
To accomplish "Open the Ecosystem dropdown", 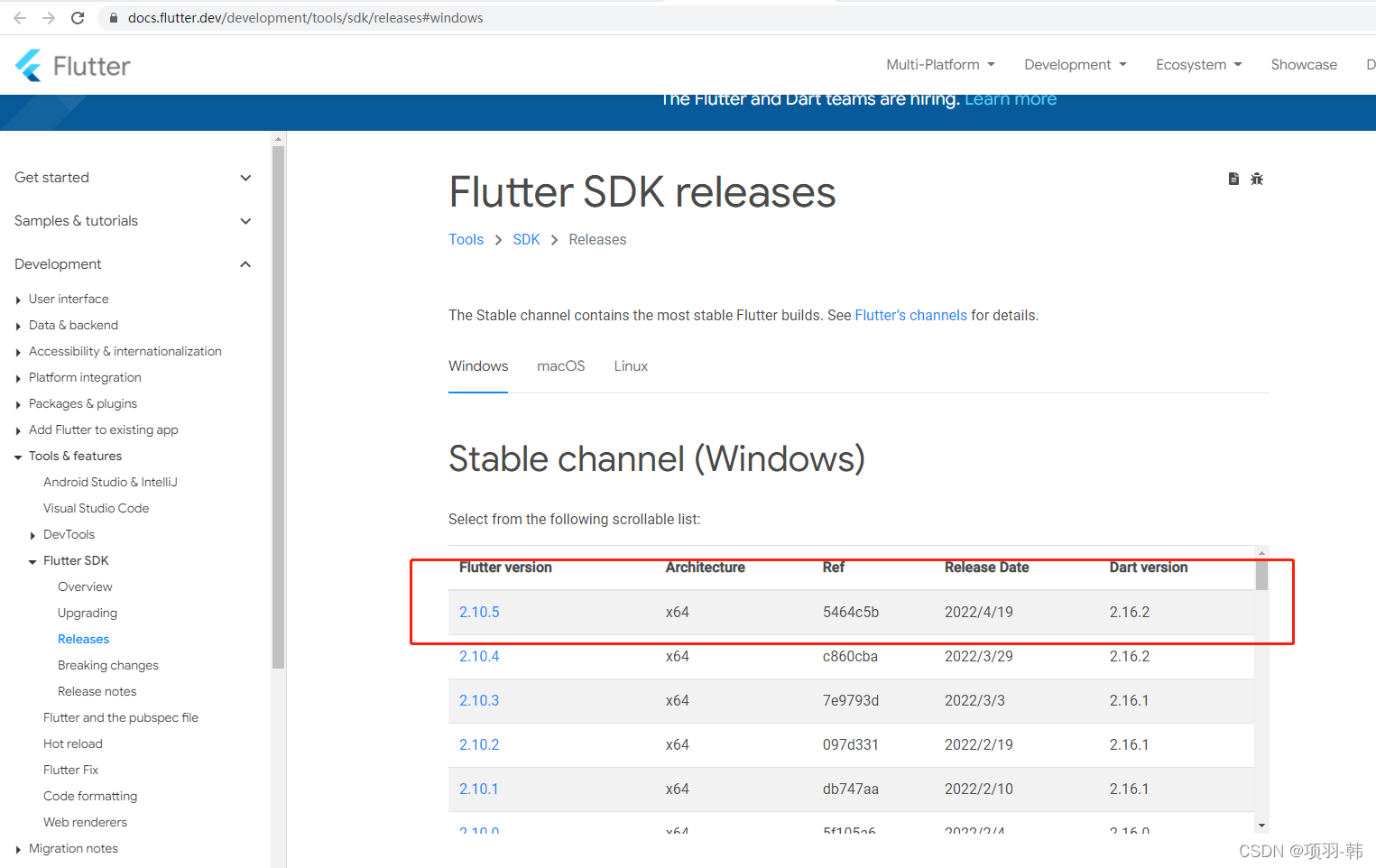I will pyautogui.click(x=1197, y=64).
